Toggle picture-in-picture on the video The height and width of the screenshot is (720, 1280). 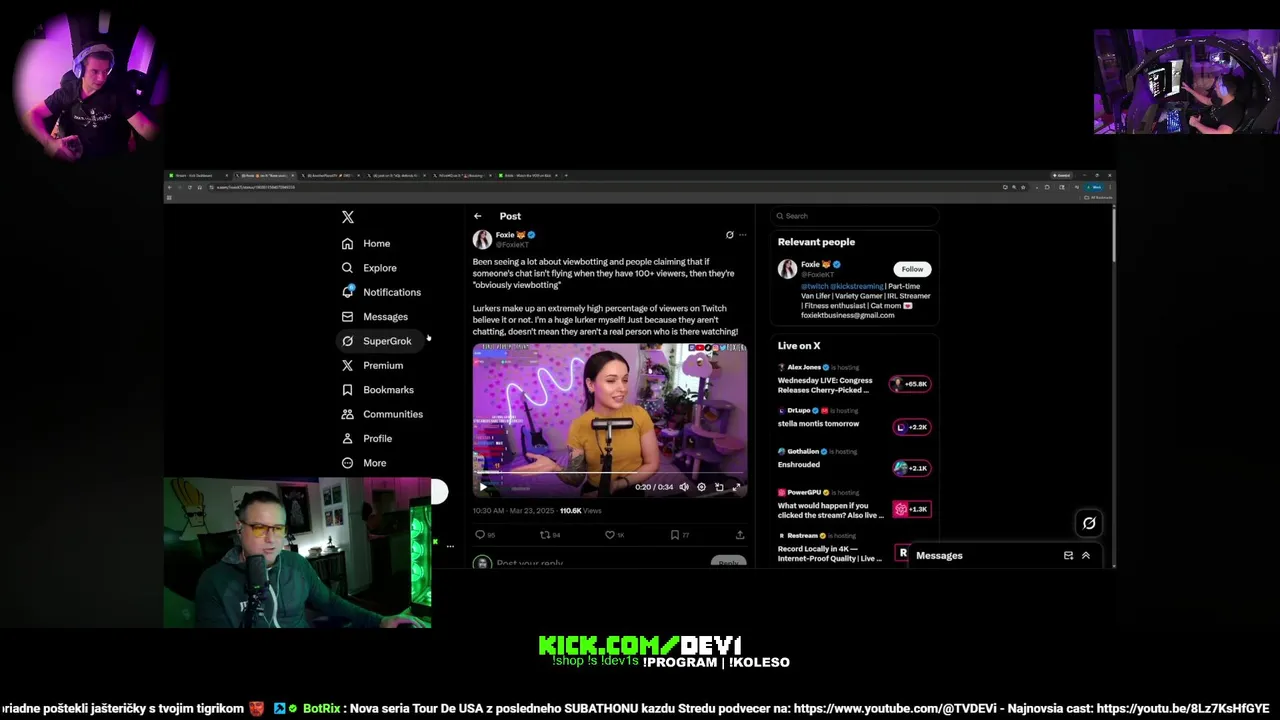[x=719, y=487]
